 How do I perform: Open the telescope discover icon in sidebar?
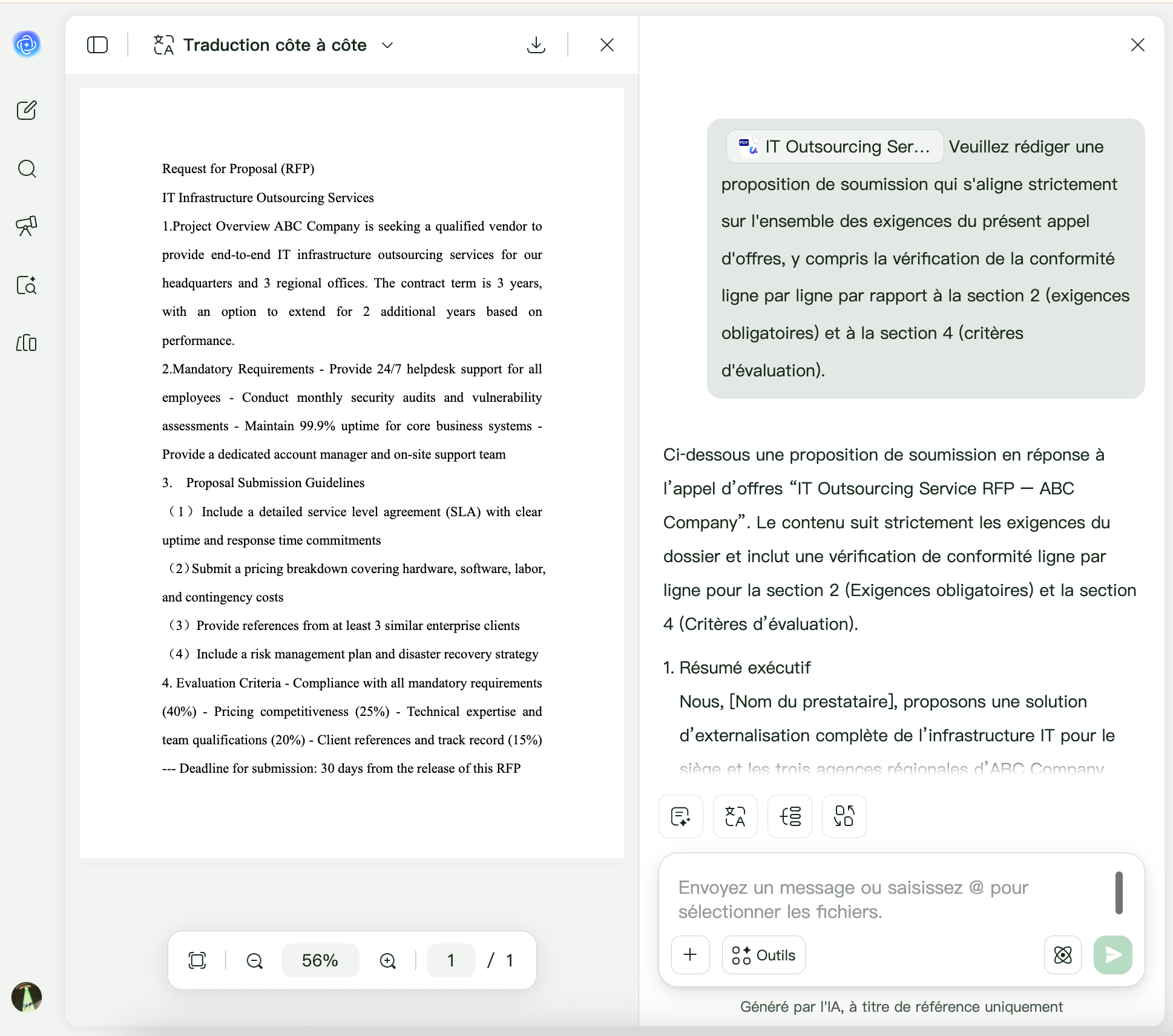(27, 226)
